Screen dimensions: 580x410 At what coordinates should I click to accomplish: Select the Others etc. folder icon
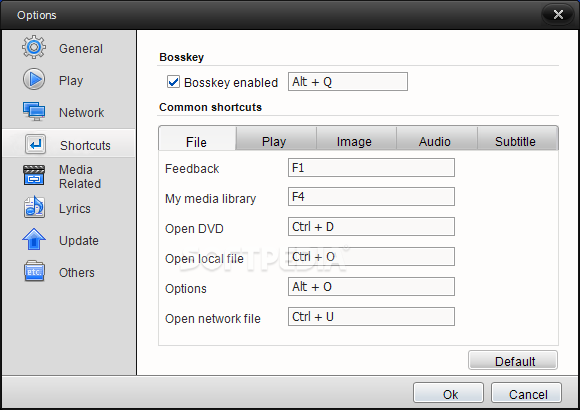tap(34, 271)
